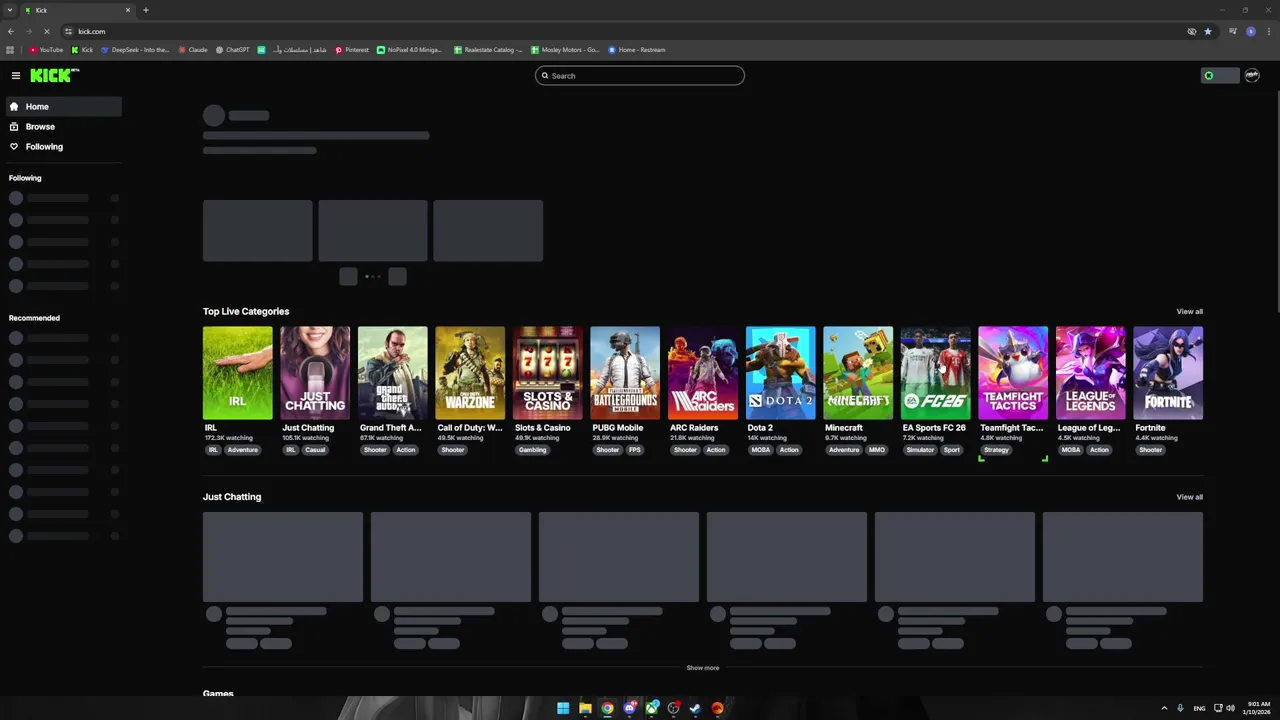Open the user profile avatar menu

(1252, 75)
